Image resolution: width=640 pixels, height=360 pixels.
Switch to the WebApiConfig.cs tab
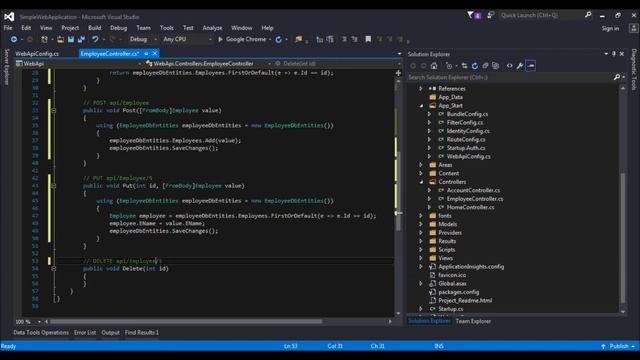point(37,53)
